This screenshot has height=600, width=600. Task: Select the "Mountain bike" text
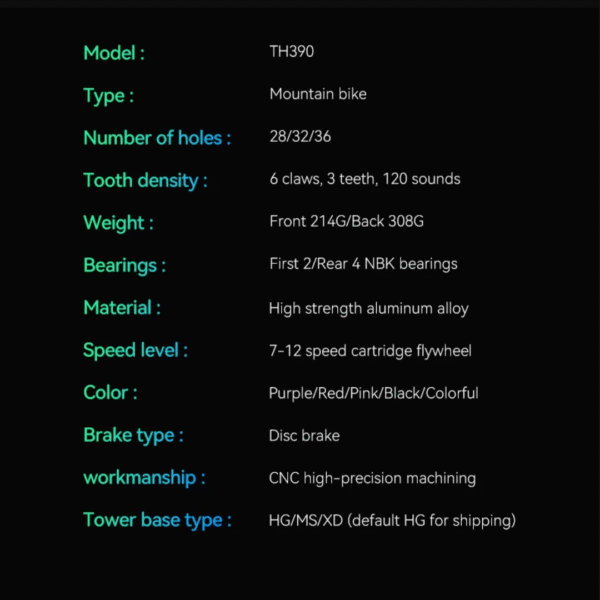[318, 94]
